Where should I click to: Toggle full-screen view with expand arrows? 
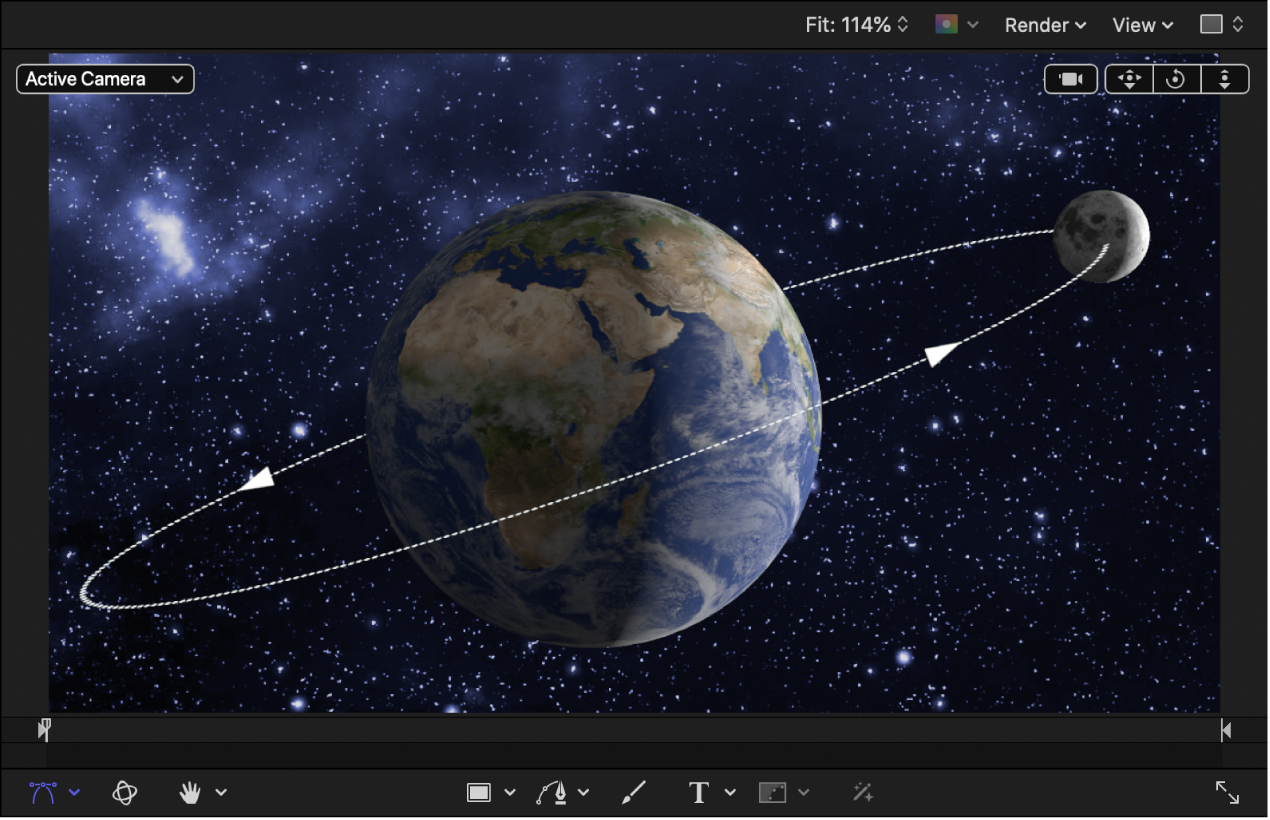(1227, 792)
